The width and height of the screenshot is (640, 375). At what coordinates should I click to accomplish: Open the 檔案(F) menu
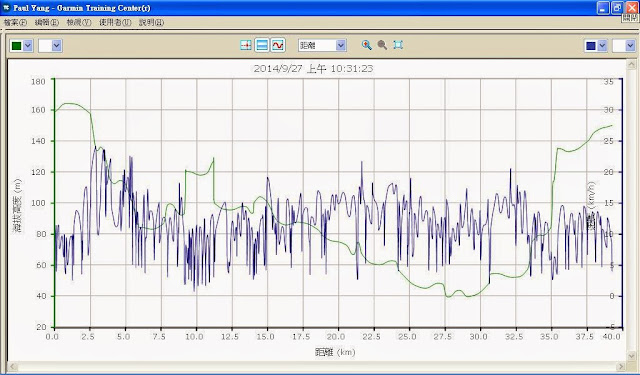pyautogui.click(x=15, y=22)
